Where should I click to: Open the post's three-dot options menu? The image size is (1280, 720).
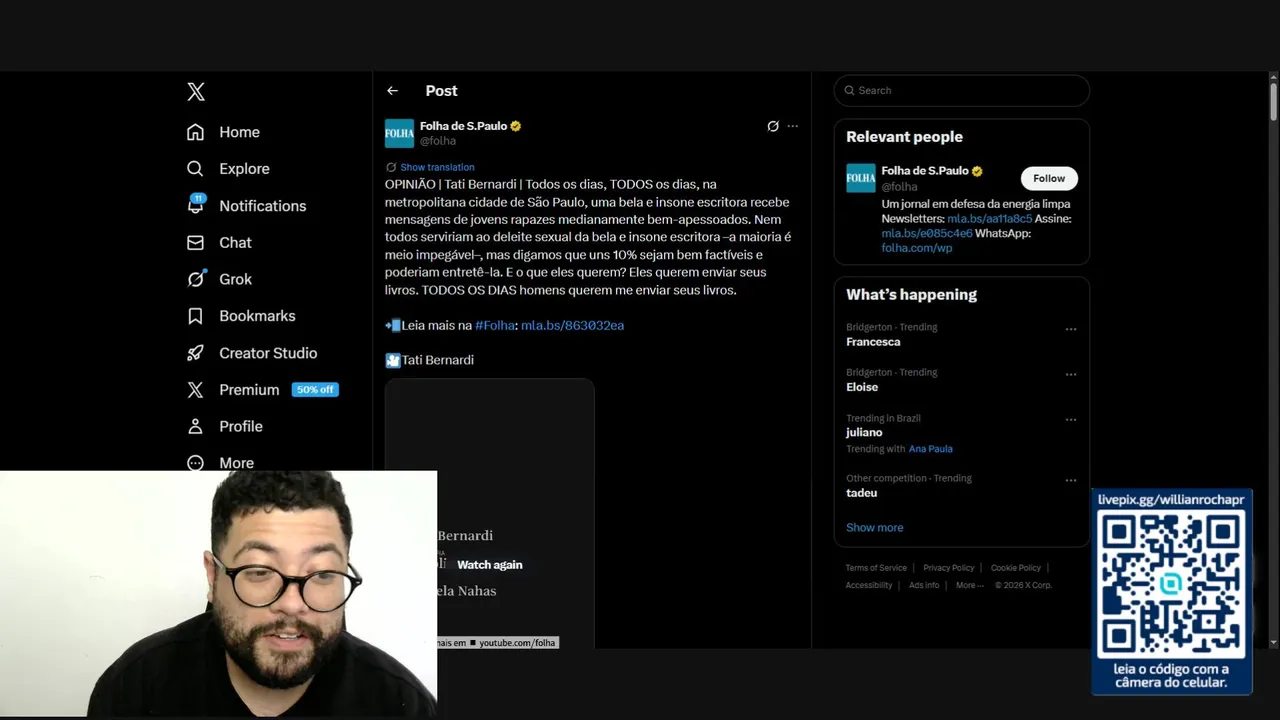pos(793,126)
